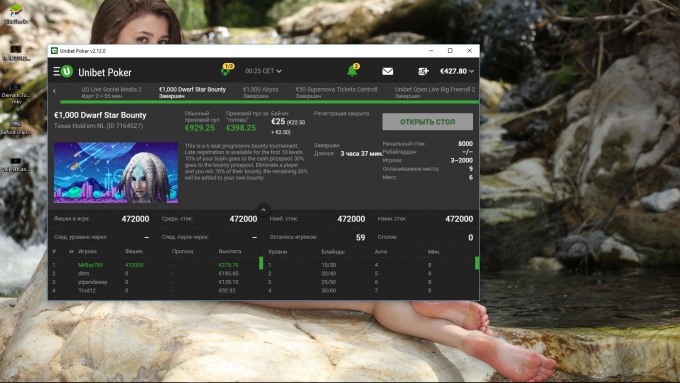Screen dimensions: 680x383
Task: Open notifications bell icon
Action: [353, 71]
